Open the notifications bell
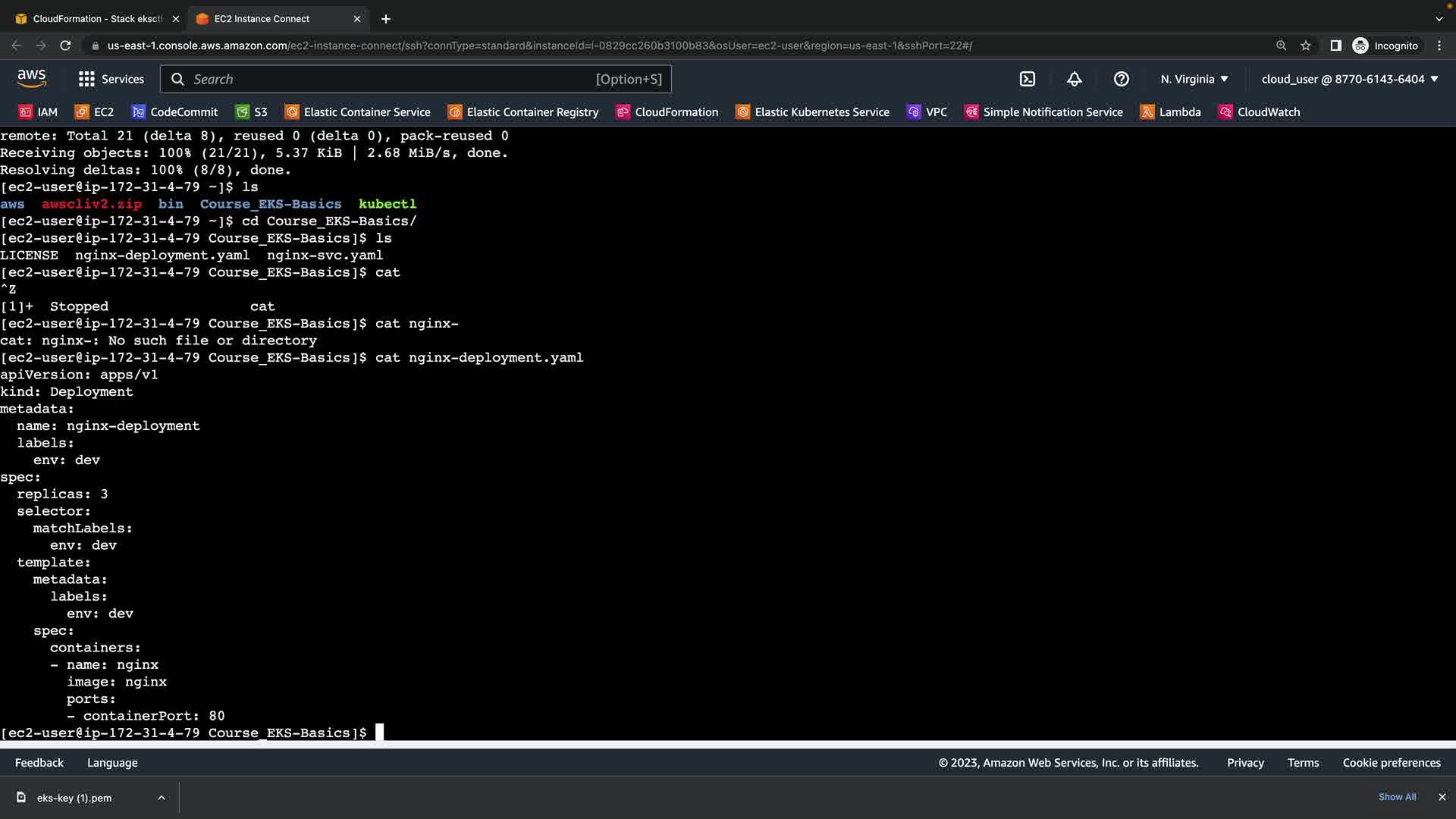1456x819 pixels. coord(1075,79)
